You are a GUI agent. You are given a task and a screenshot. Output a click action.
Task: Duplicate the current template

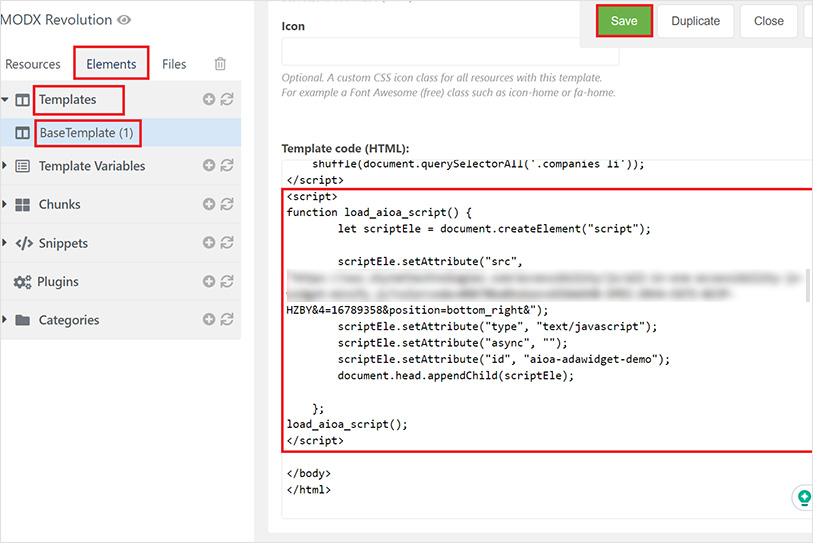(x=695, y=21)
